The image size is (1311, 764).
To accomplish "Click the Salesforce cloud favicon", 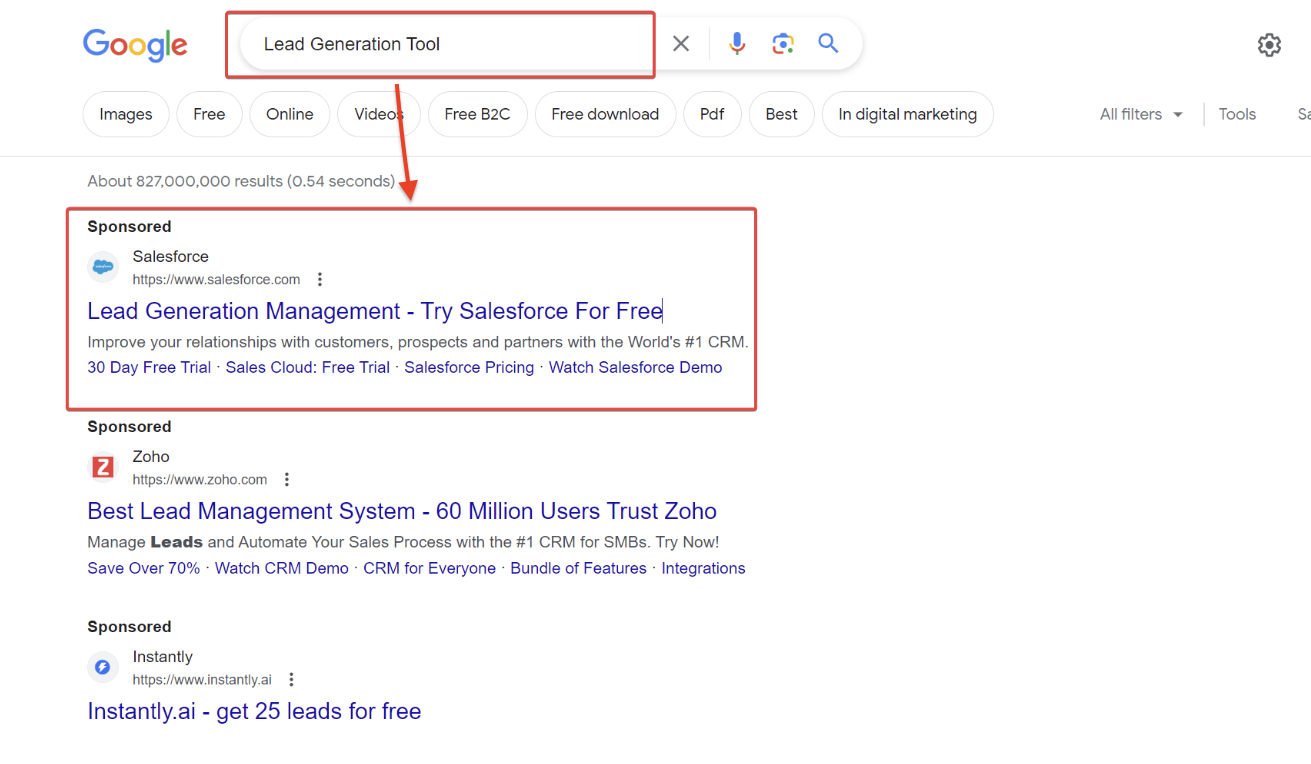I will click(102, 267).
